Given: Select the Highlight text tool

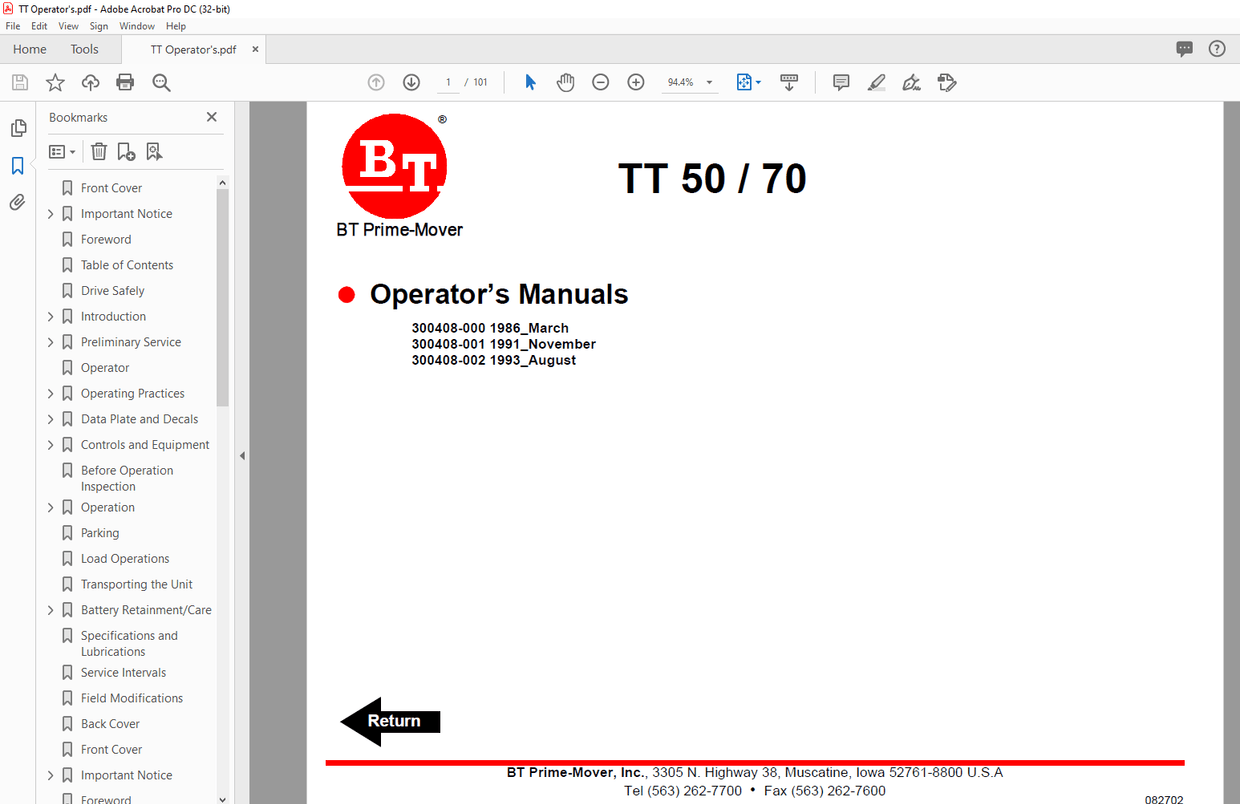Looking at the screenshot, I should tap(876, 82).
